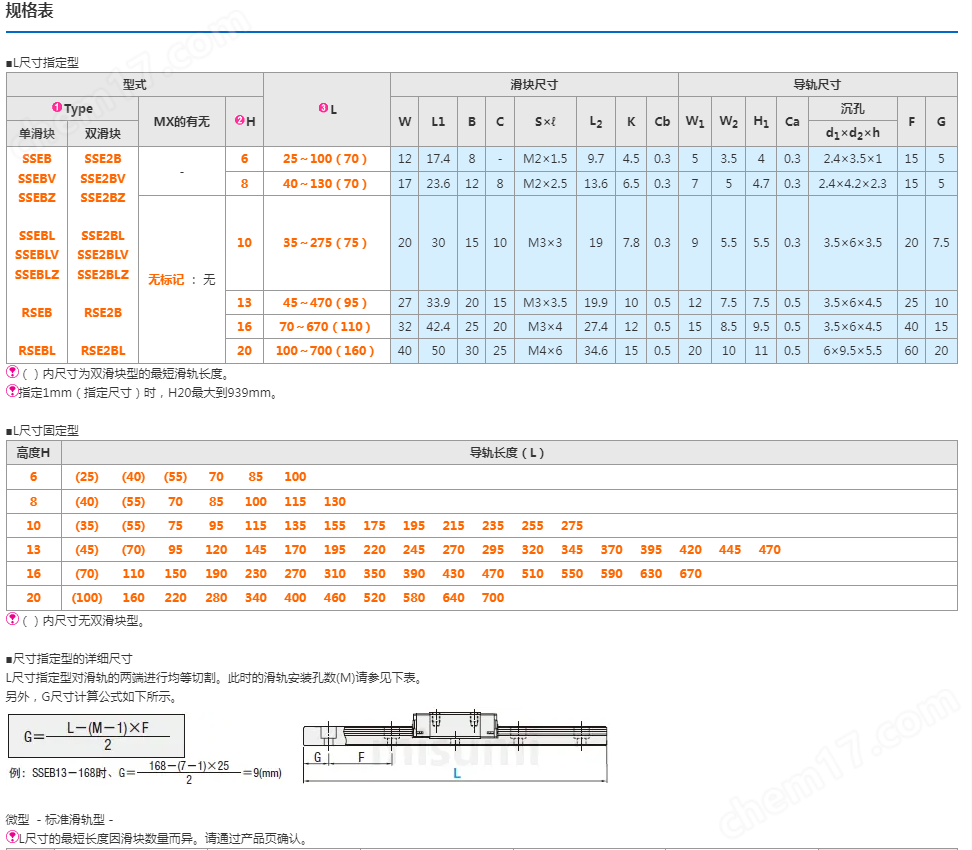Click the 单滑块 sub-header
The image size is (972, 850).
[x=37, y=133]
